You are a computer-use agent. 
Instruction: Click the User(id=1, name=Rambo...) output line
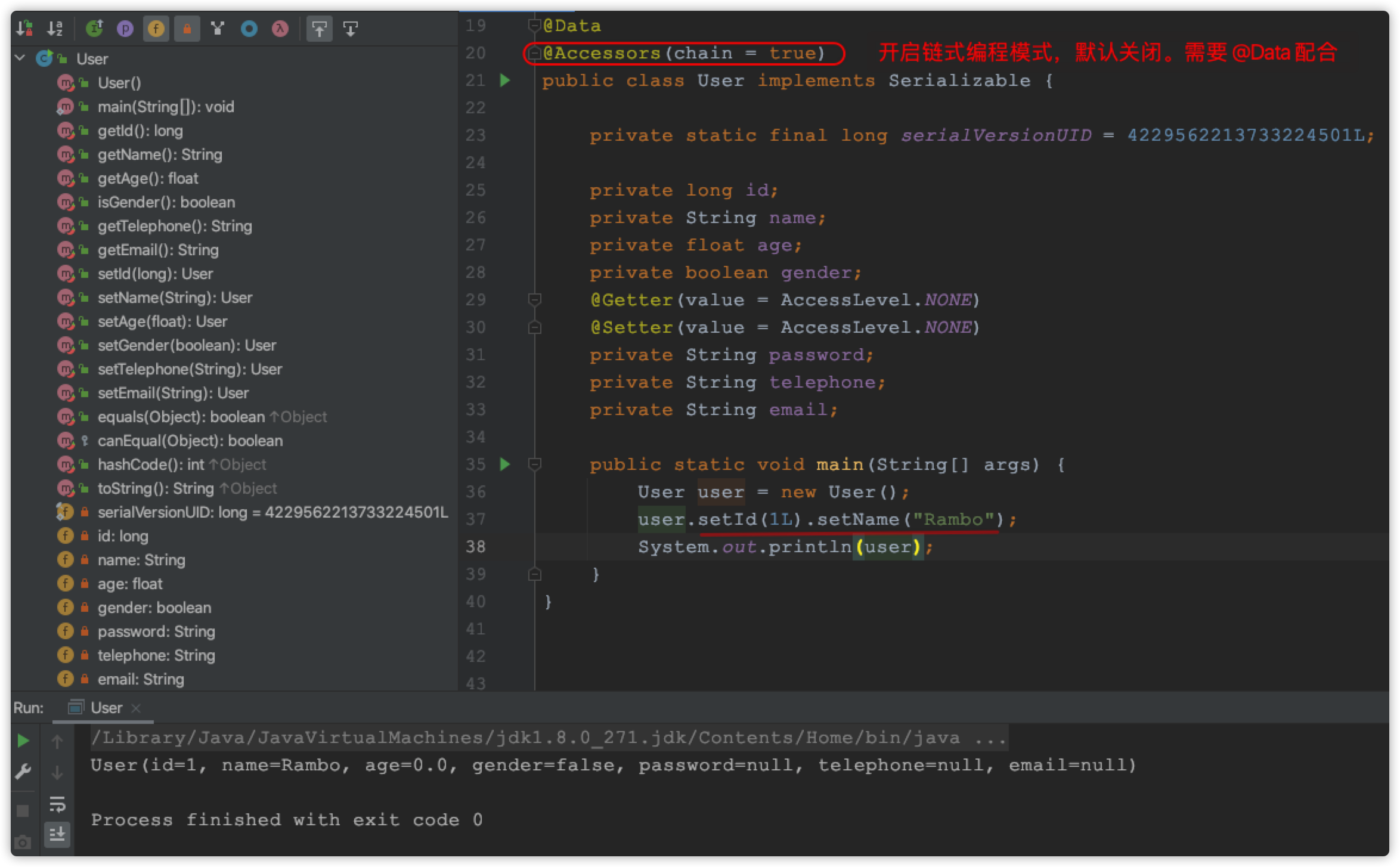pyautogui.click(x=613, y=765)
